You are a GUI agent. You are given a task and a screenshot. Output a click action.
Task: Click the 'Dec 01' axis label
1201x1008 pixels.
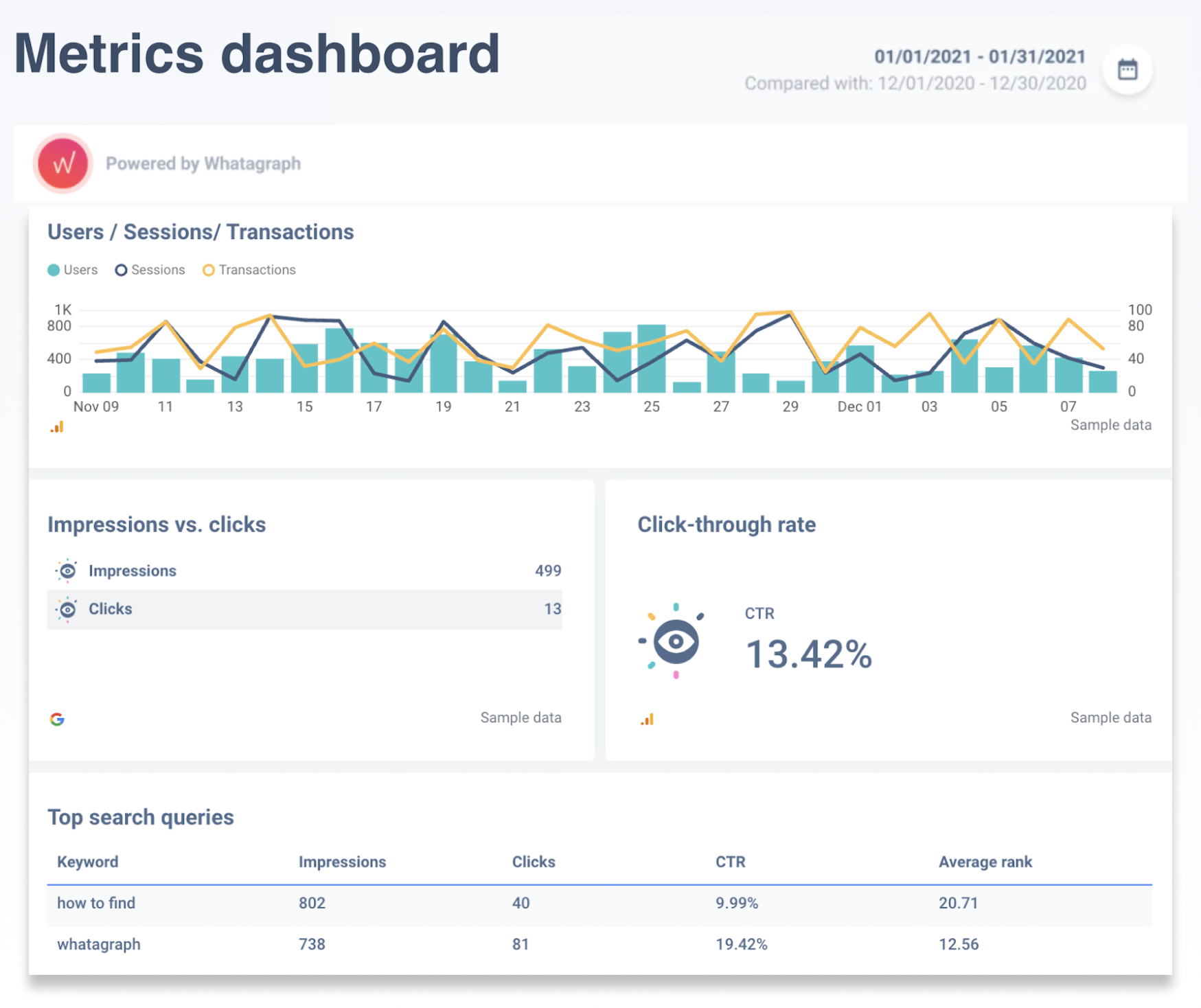tap(859, 406)
